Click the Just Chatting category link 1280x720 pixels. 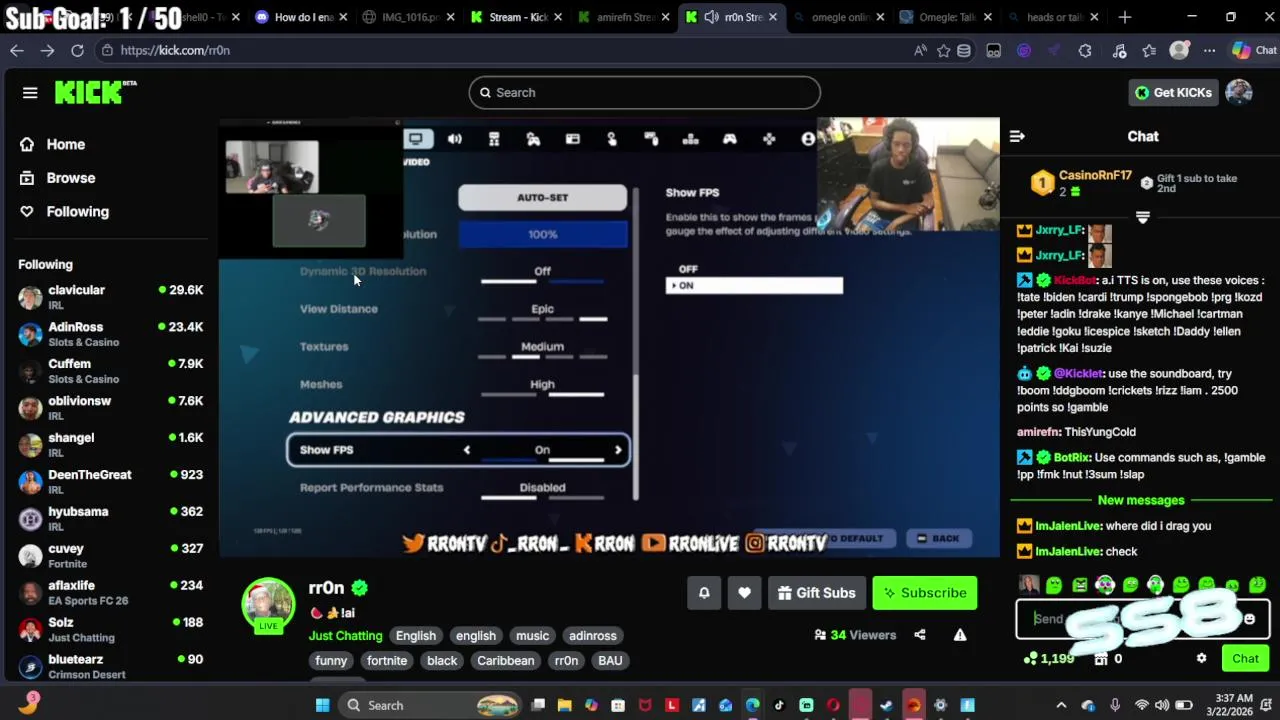tap(345, 636)
